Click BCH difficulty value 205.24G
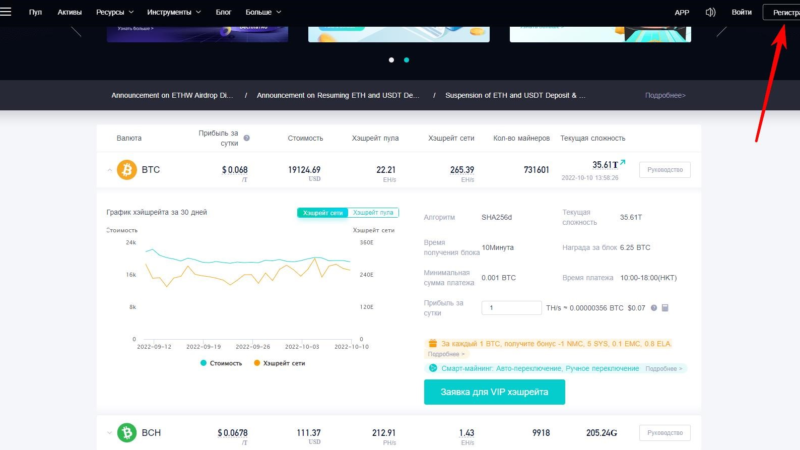This screenshot has width=800, height=450. tap(601, 433)
